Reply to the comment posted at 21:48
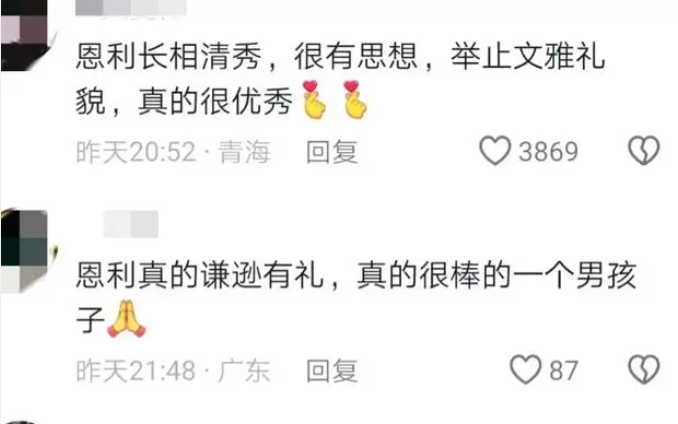 (332, 371)
